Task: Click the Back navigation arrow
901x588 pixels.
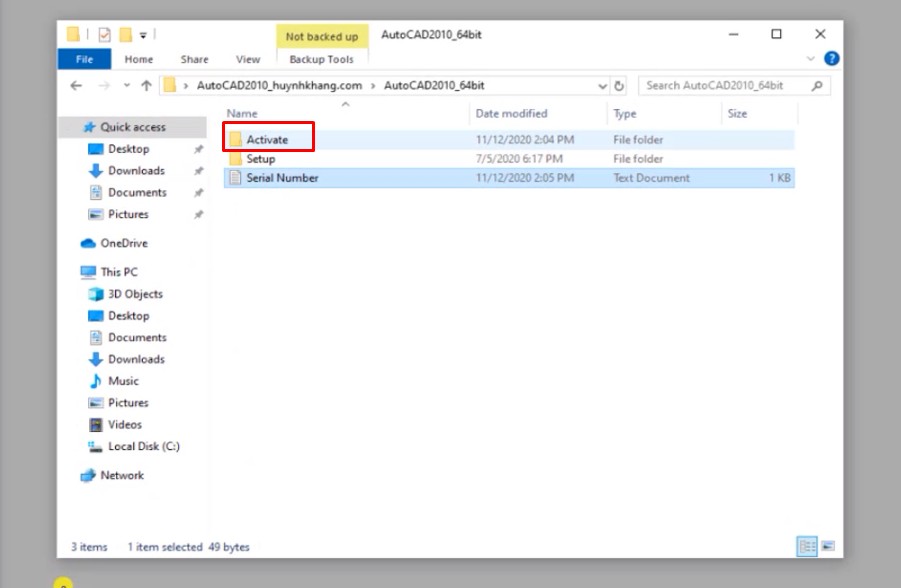Action: (77, 86)
